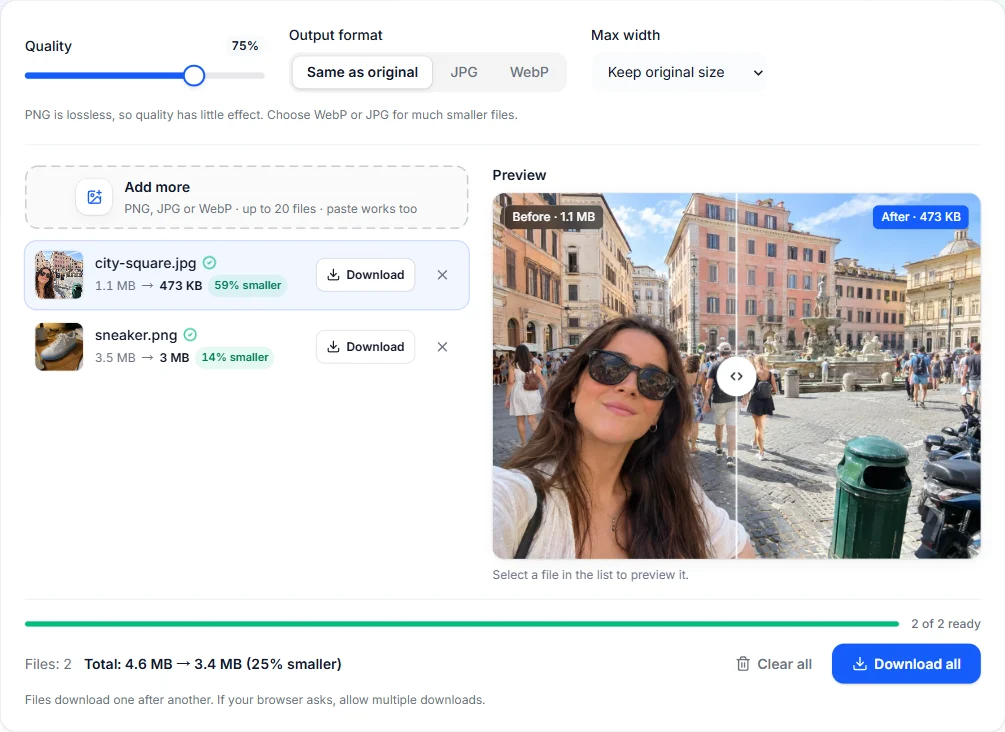Open the Max width dropdown

(x=679, y=72)
